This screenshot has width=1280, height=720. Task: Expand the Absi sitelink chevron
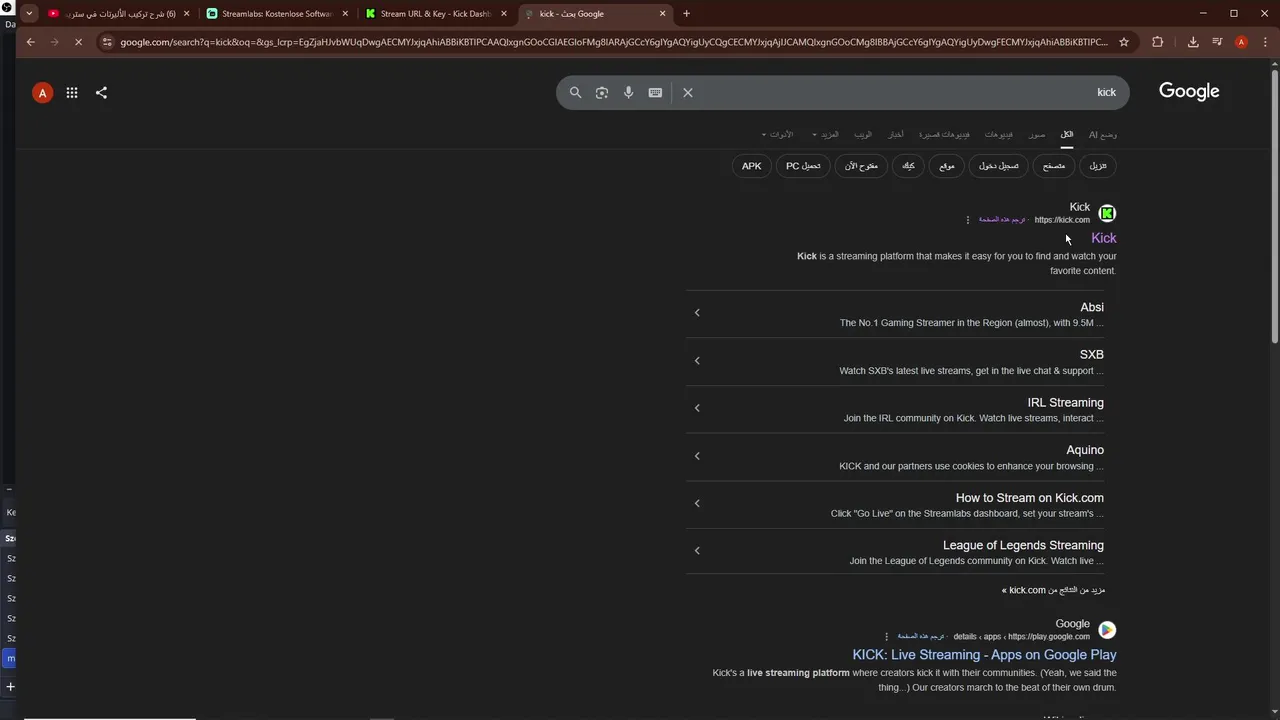click(x=697, y=313)
